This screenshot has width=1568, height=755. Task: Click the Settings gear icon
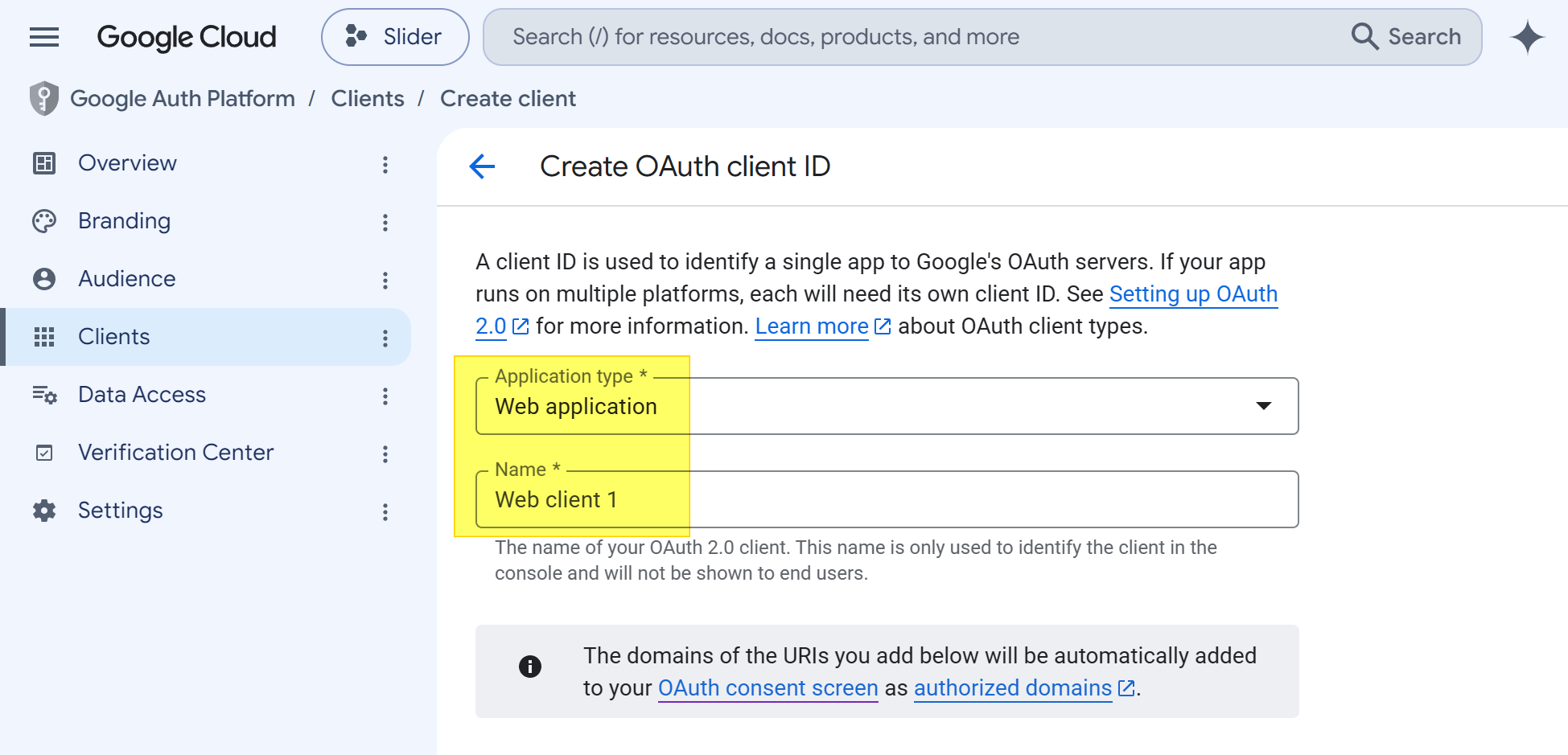[44, 511]
